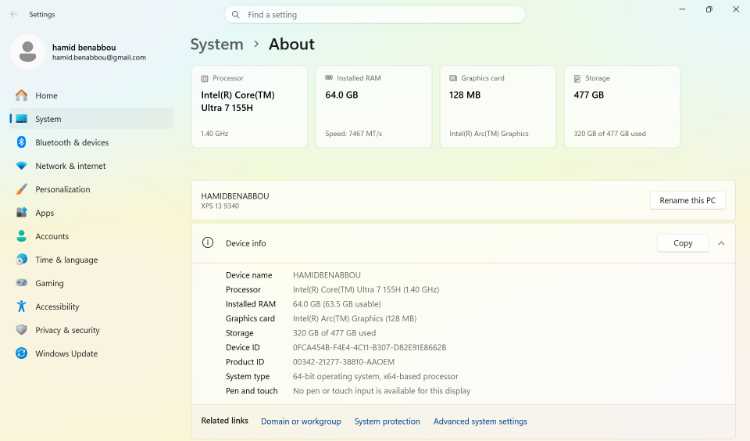Open Network & internet settings
The width and height of the screenshot is (750, 441).
click(x=91, y=166)
